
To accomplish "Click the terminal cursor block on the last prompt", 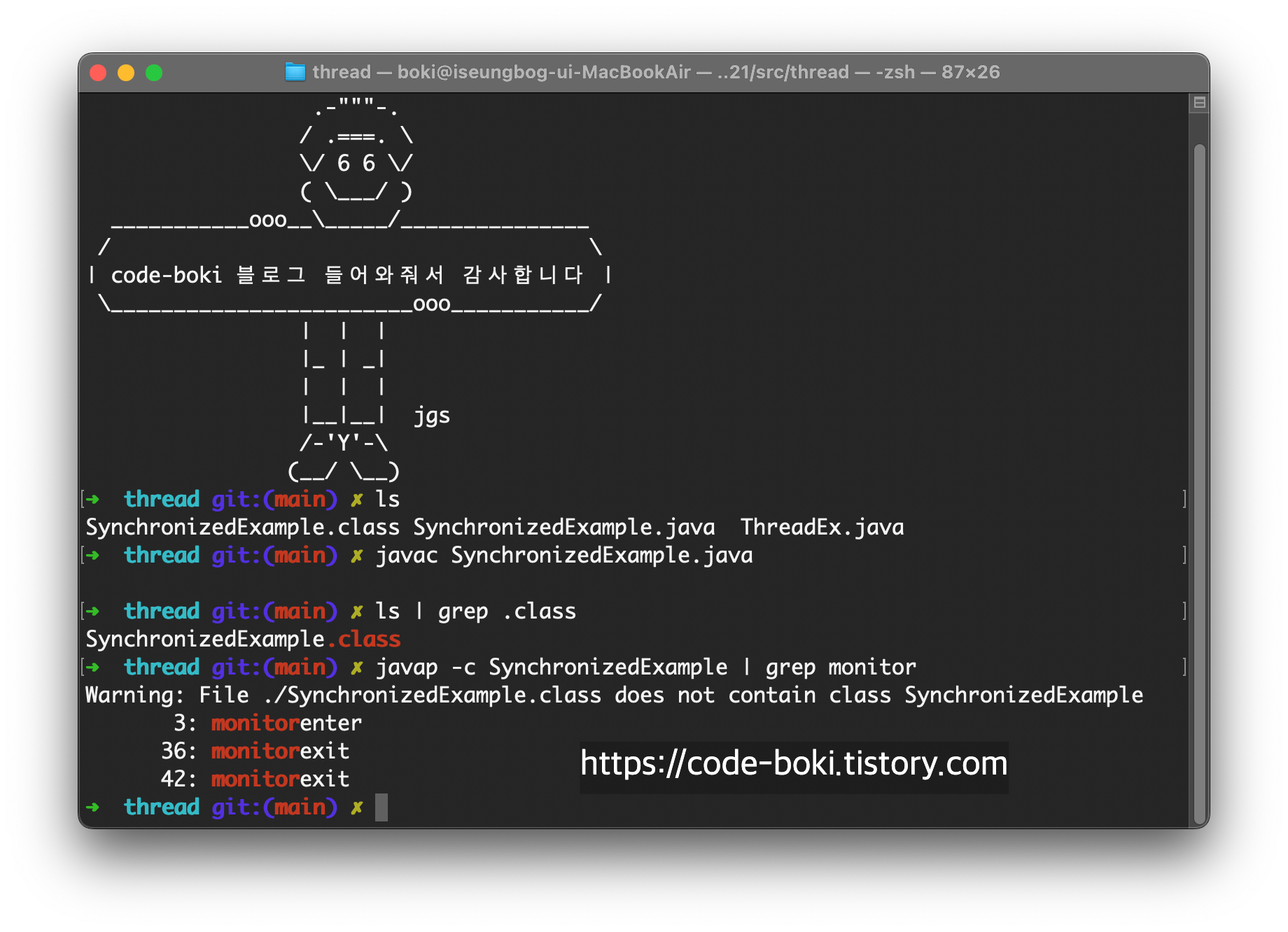I will point(381,807).
